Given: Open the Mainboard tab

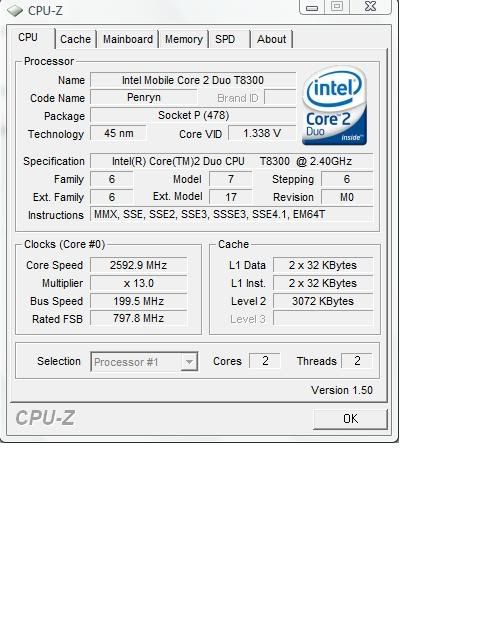Looking at the screenshot, I should (128, 39).
